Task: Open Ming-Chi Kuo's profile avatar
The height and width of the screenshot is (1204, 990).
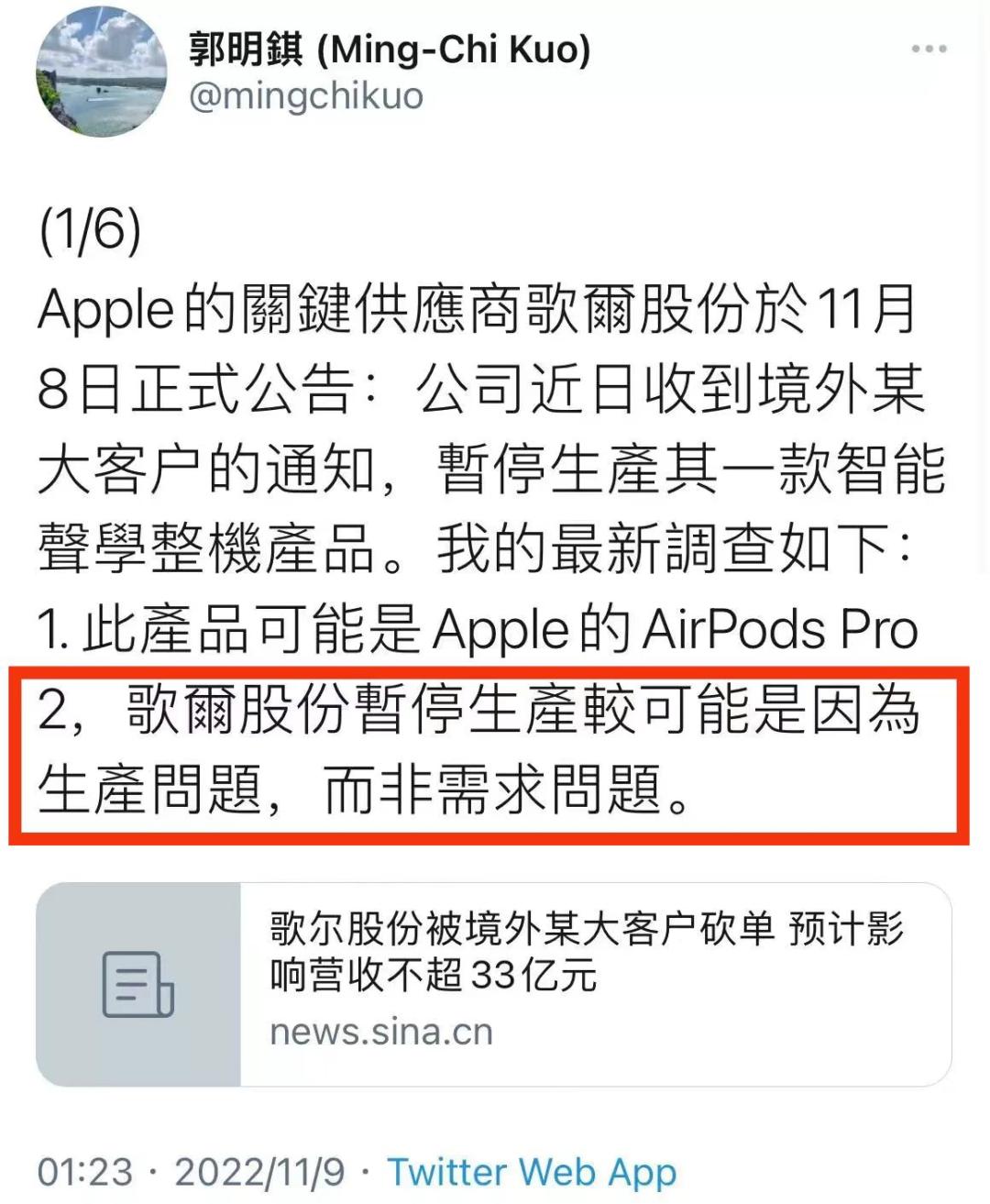Action: click(102, 72)
